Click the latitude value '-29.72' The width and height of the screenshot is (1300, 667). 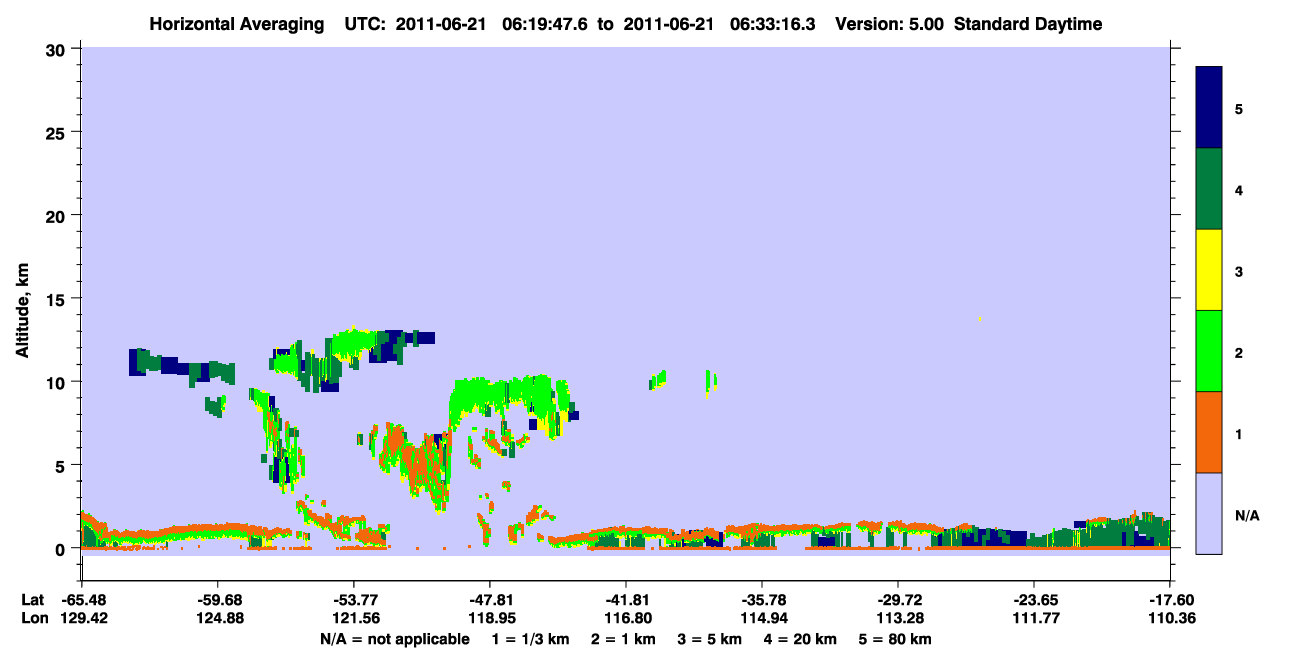tap(898, 600)
